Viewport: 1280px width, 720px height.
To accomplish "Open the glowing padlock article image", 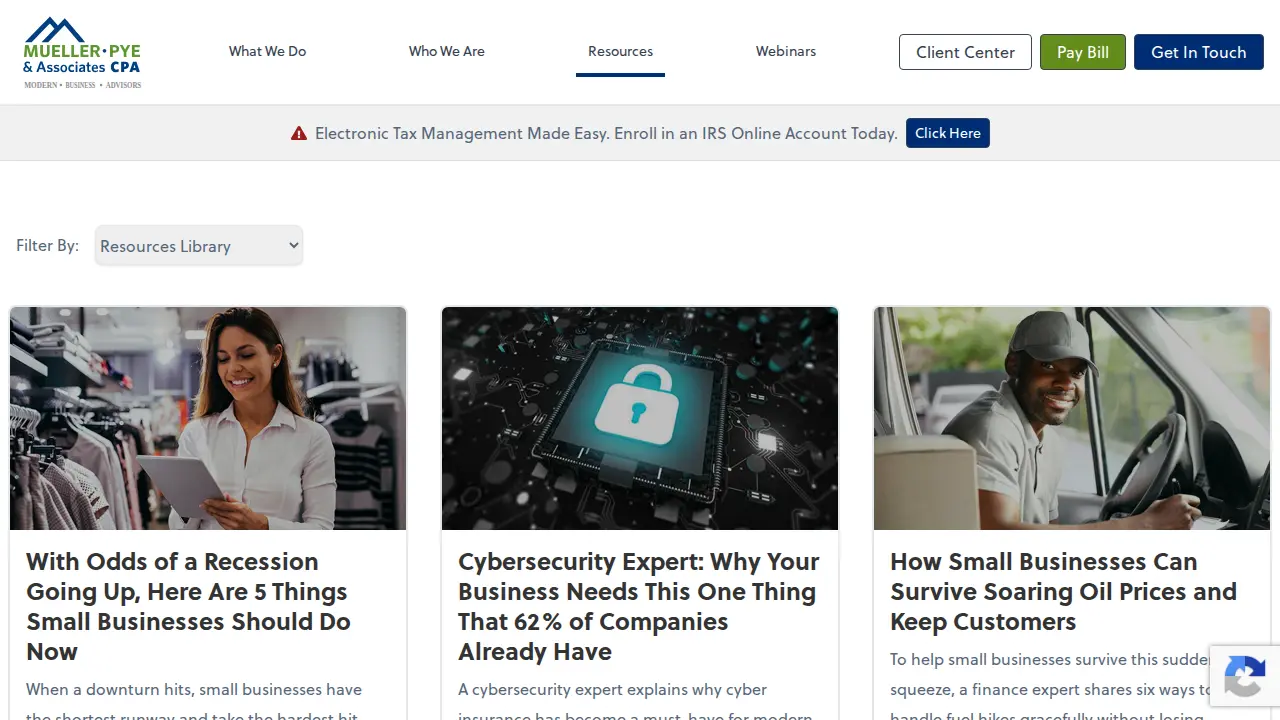I will [x=640, y=418].
